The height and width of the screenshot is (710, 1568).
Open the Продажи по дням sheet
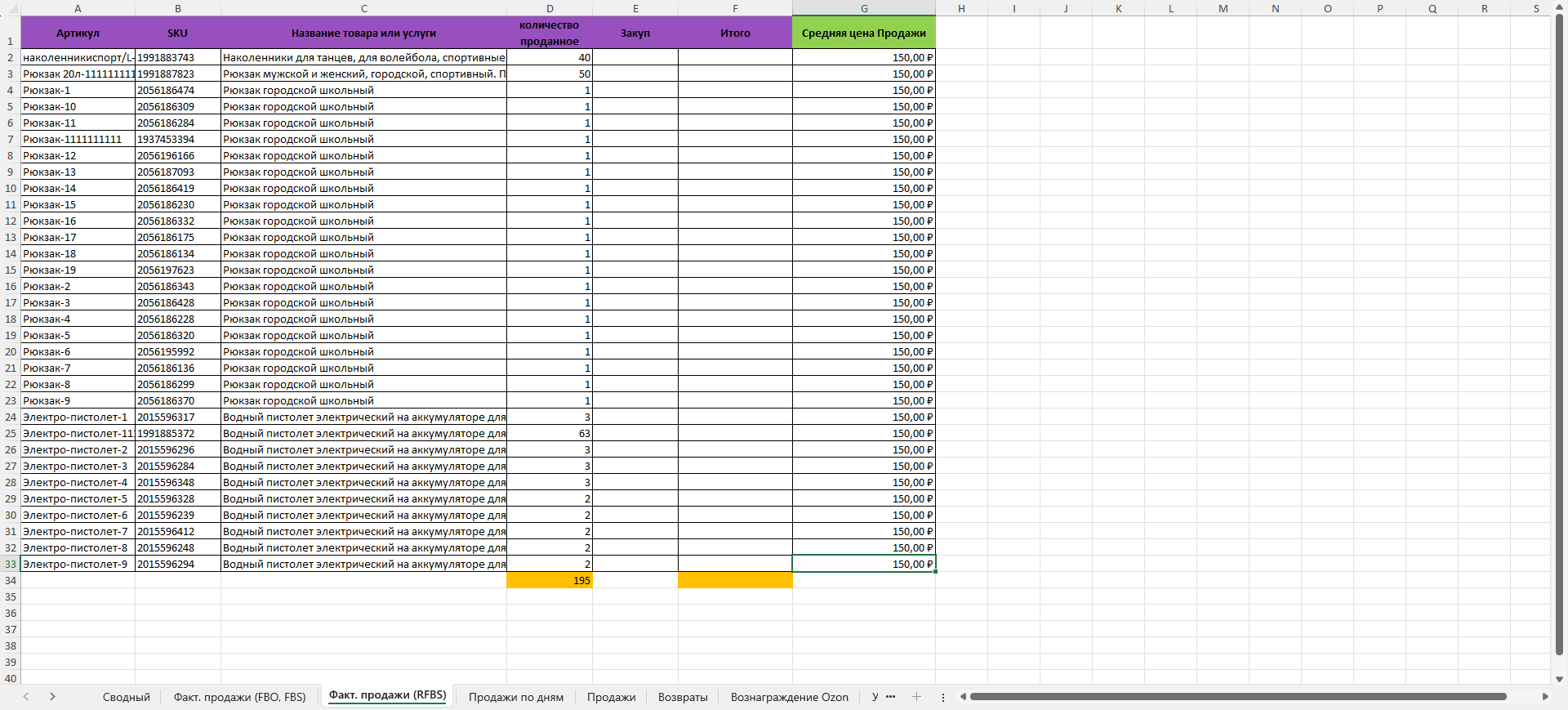(x=515, y=697)
